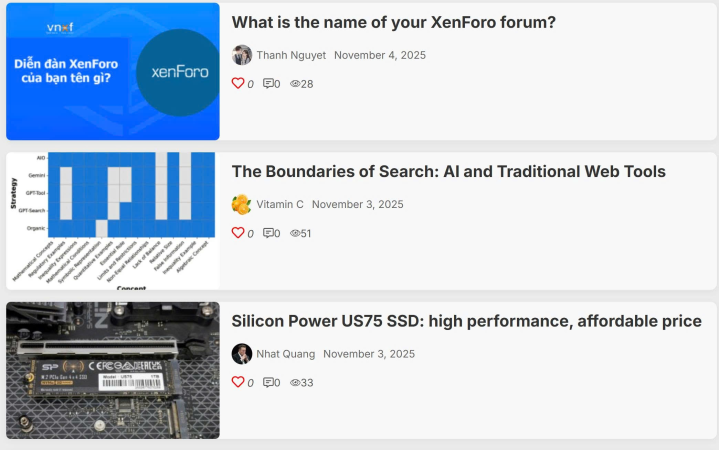Click Vitamin C's orange avatar
Screen dimensions: 719x450
point(242,204)
